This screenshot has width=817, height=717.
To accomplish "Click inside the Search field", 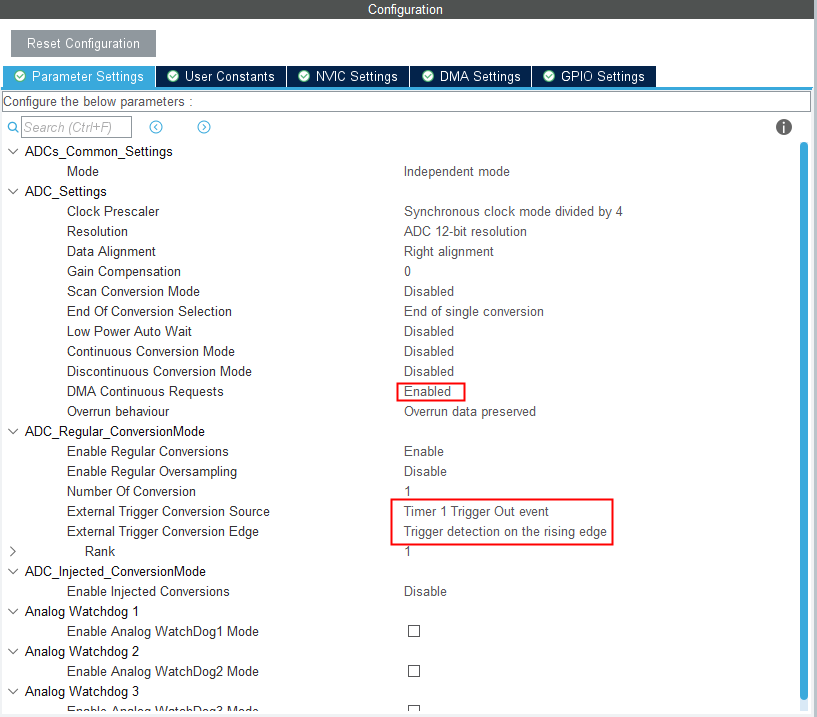I will pyautogui.click(x=75, y=127).
